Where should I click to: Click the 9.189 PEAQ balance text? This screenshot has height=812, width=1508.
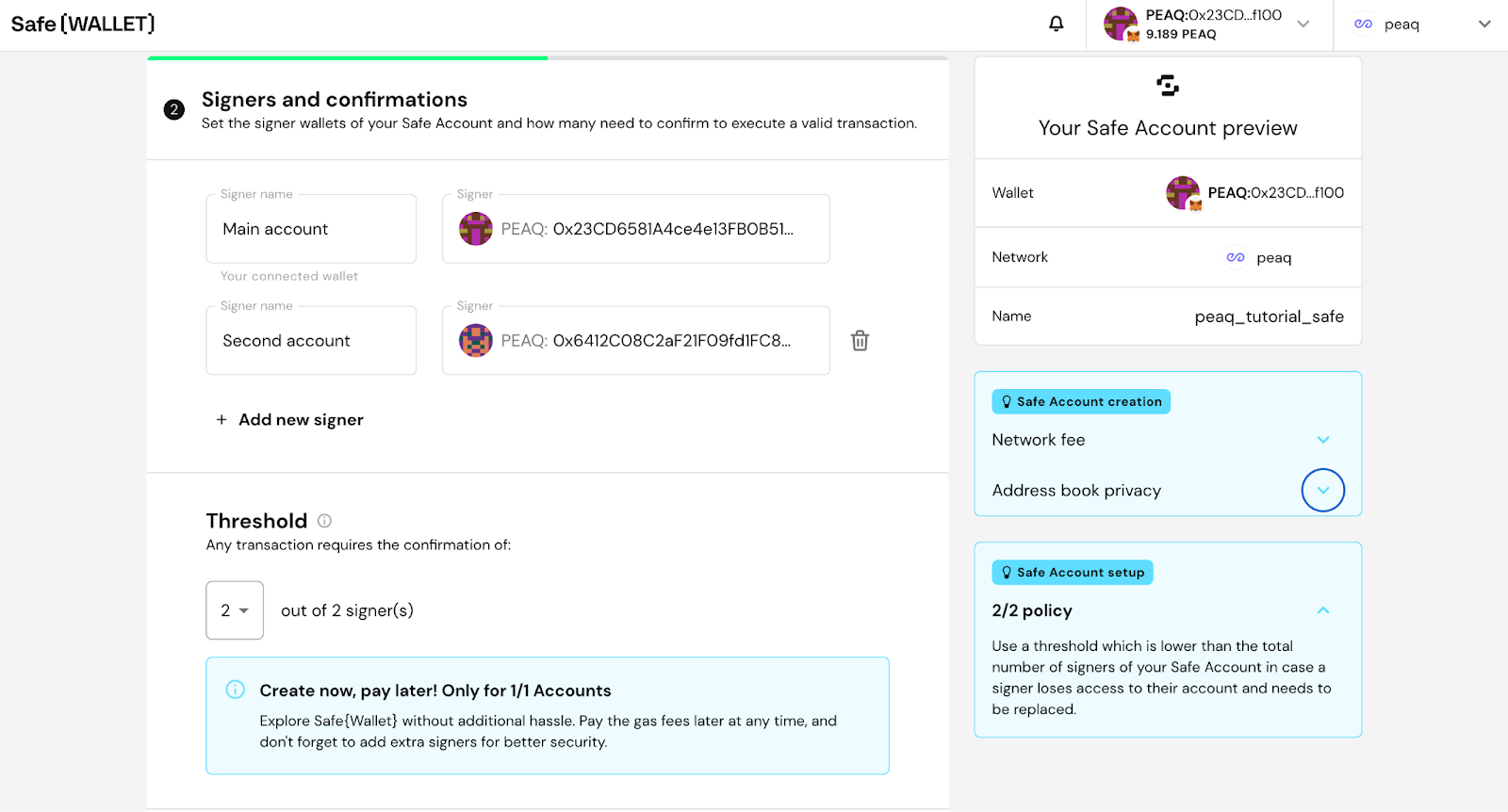pos(1181,34)
